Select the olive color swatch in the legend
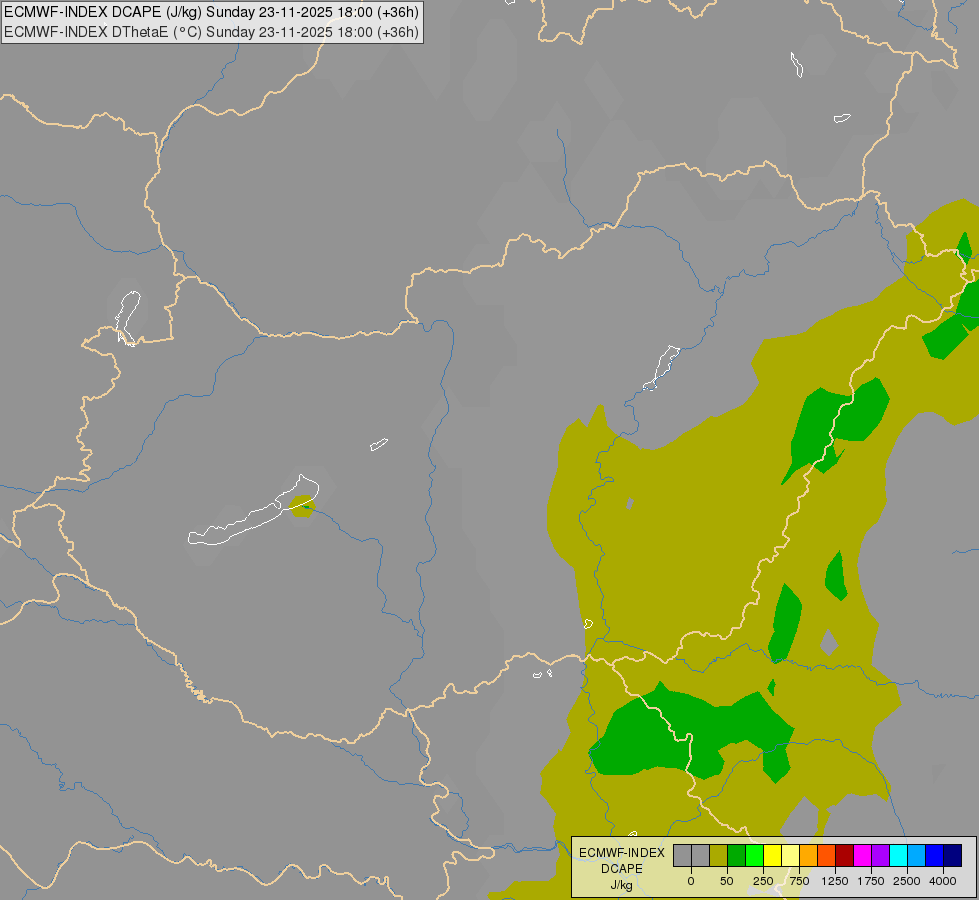Viewport: 979px width, 900px height. pos(719,855)
